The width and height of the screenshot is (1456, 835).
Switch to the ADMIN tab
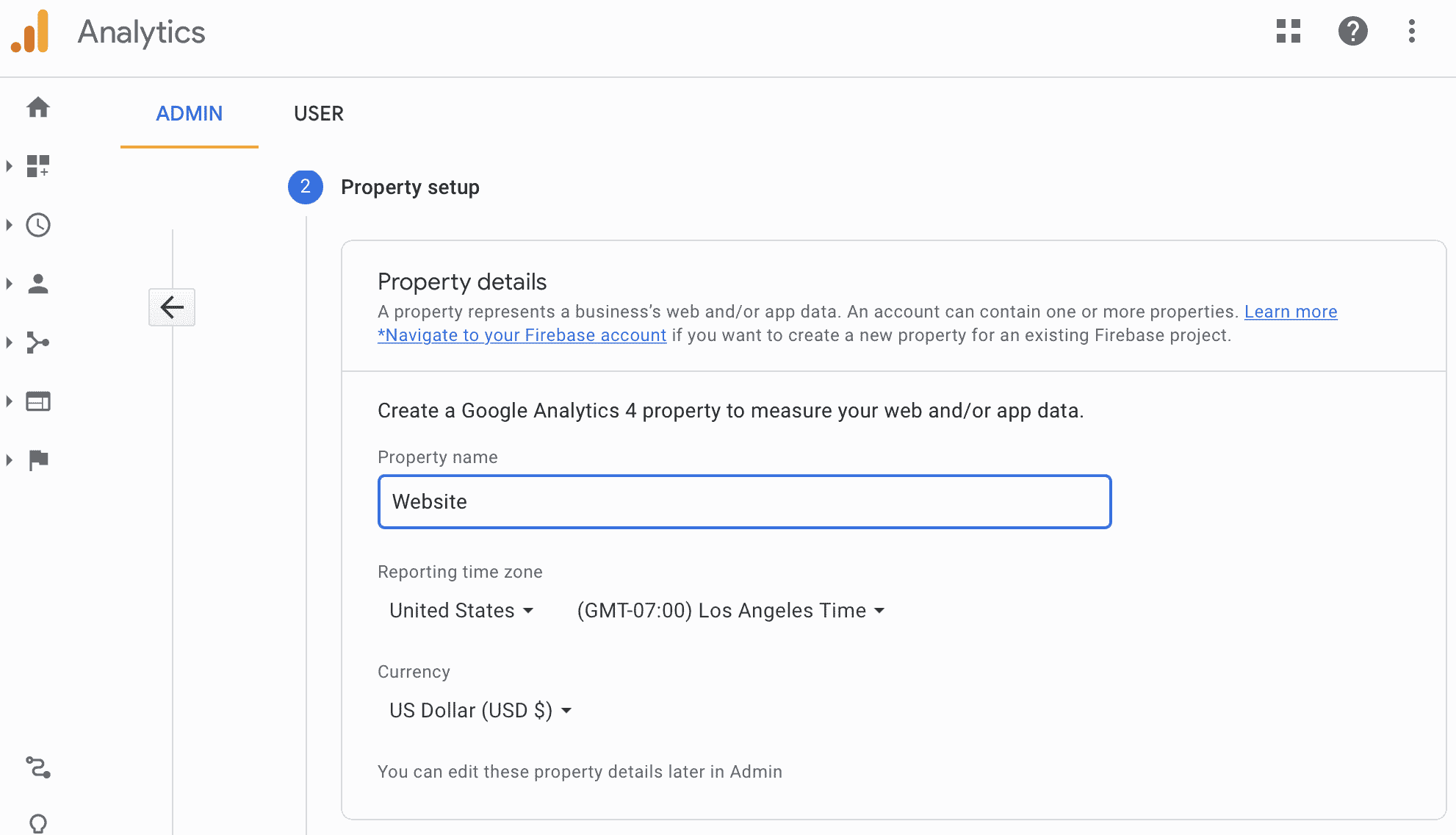190,113
